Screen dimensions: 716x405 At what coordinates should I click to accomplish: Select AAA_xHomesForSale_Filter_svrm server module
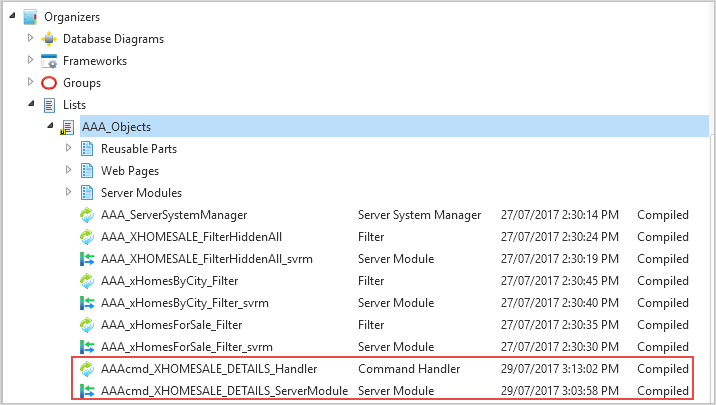point(185,346)
